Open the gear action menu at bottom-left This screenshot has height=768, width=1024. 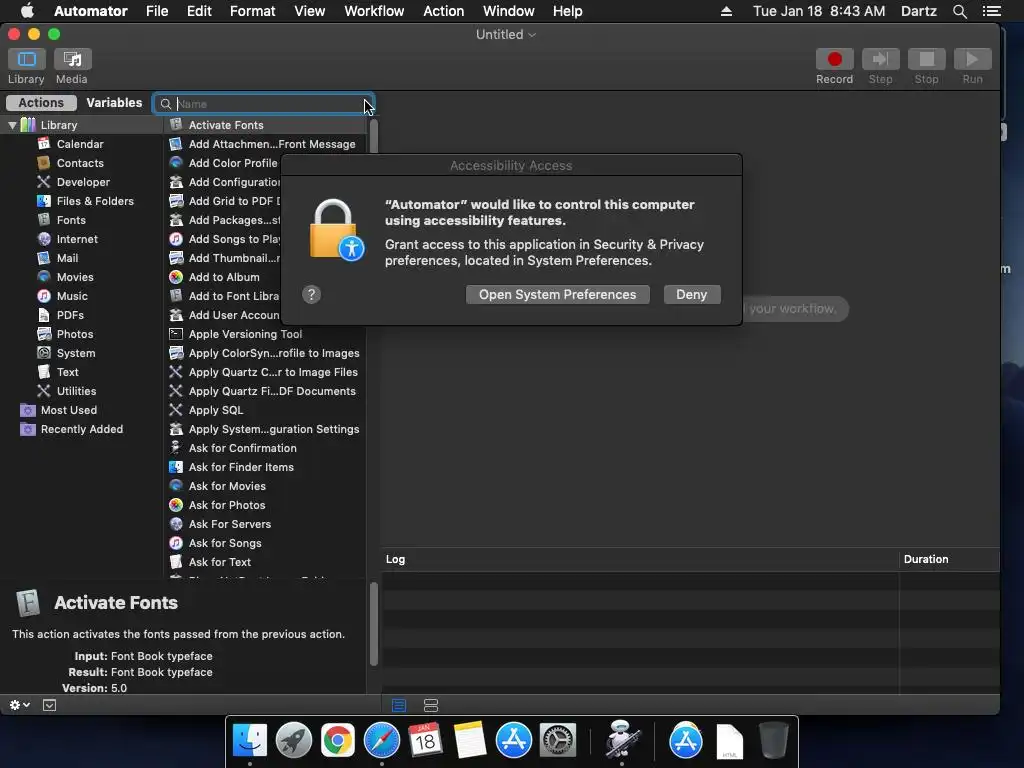tap(20, 705)
